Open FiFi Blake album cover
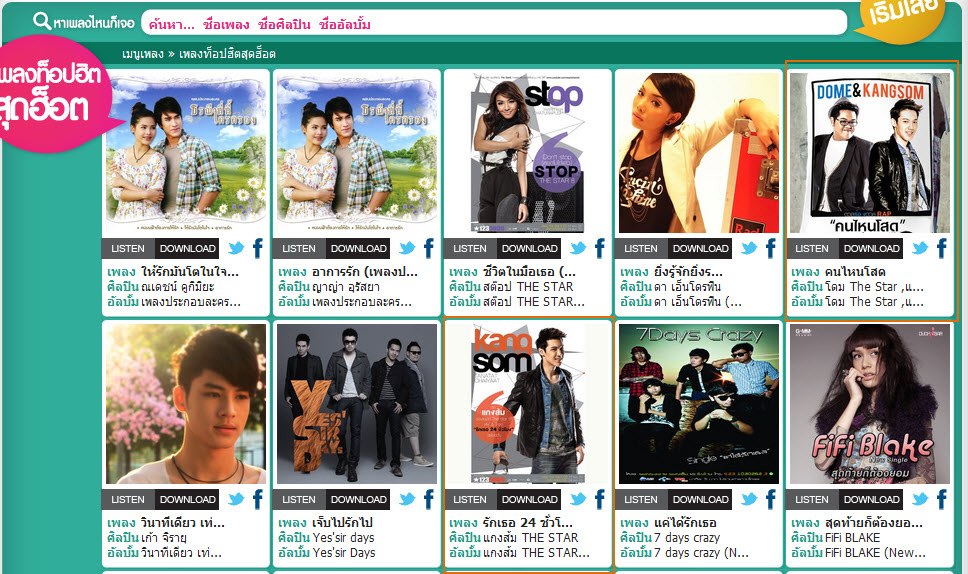 pyautogui.click(x=870, y=404)
